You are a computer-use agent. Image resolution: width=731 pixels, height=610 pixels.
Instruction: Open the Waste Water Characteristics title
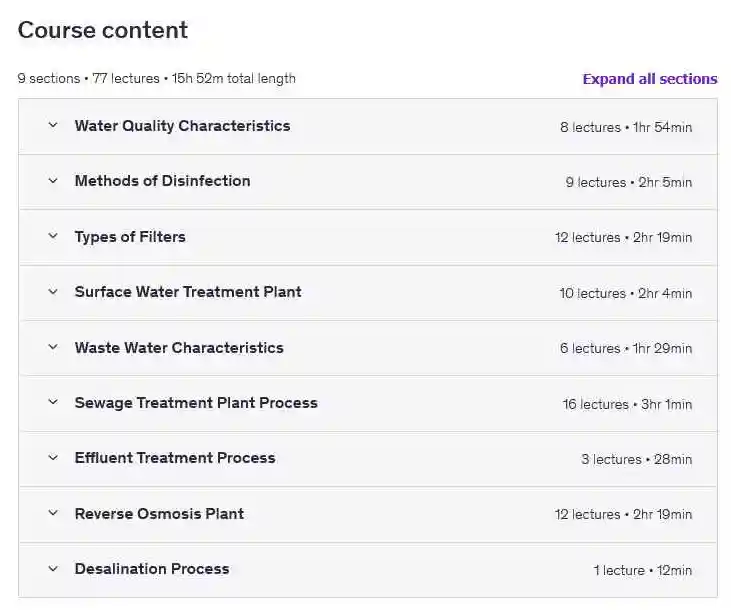tap(179, 348)
